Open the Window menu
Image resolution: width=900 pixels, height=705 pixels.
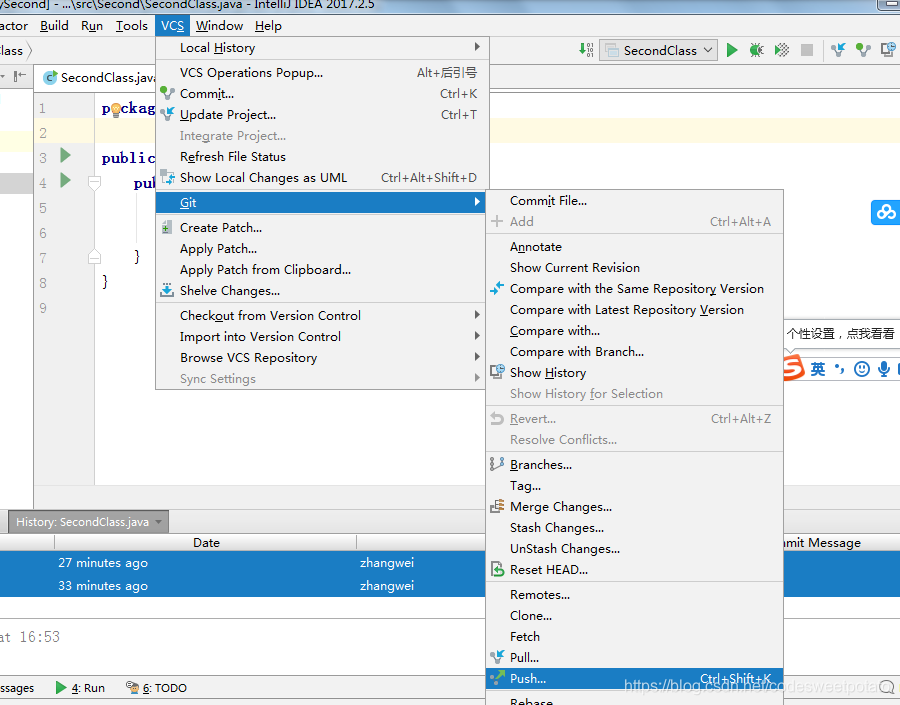(219, 26)
